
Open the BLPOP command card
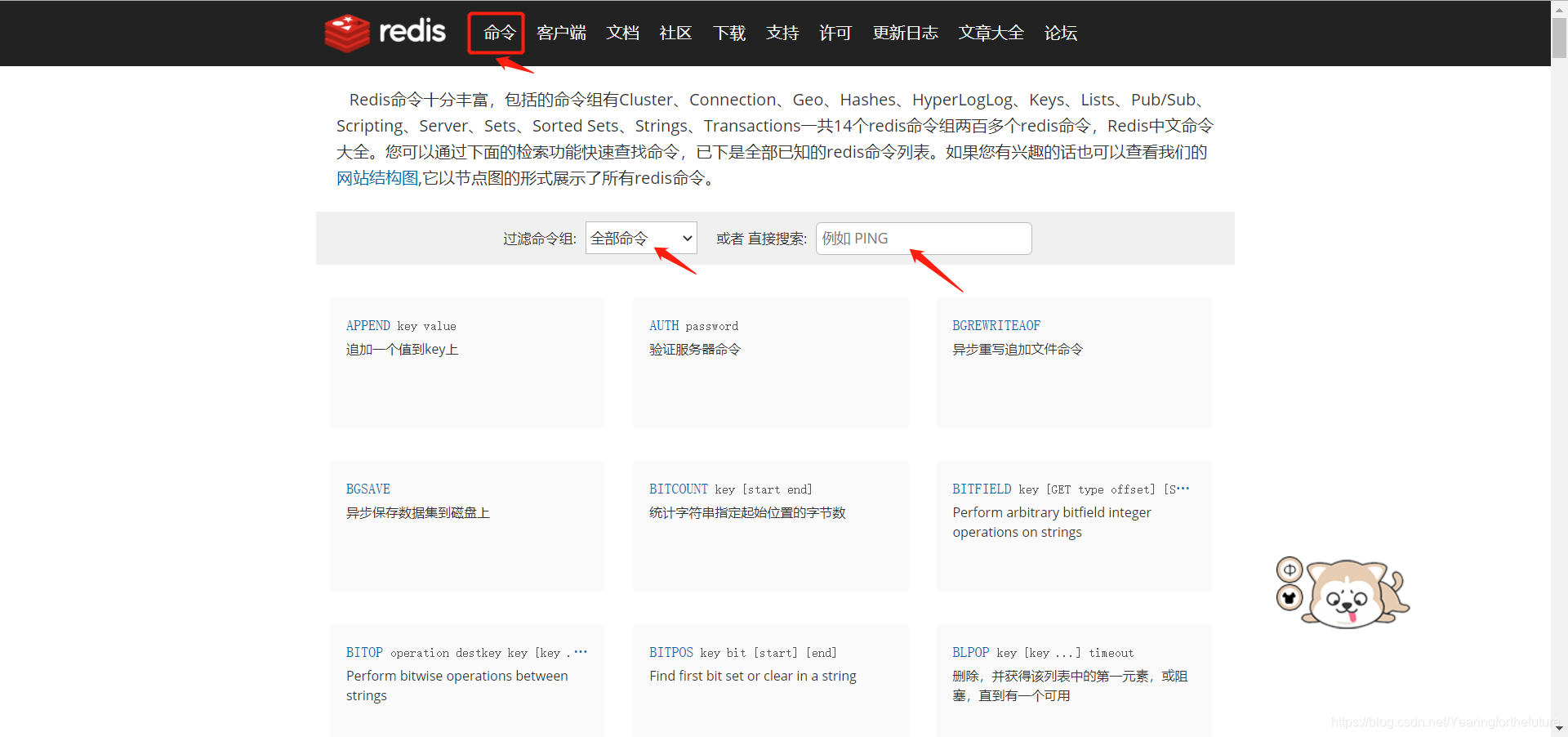(x=1073, y=681)
